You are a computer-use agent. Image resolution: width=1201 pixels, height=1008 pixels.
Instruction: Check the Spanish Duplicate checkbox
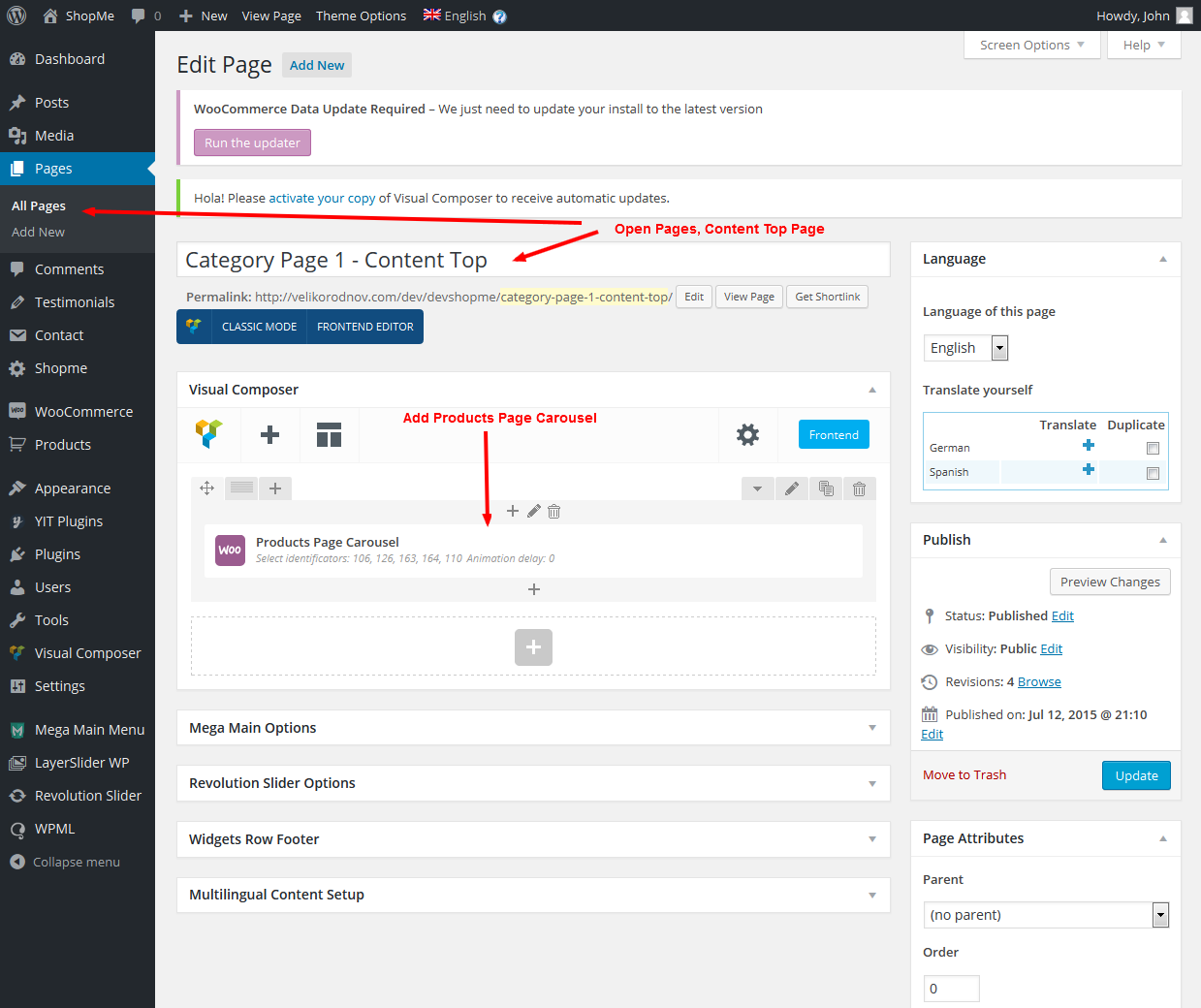click(x=1153, y=474)
